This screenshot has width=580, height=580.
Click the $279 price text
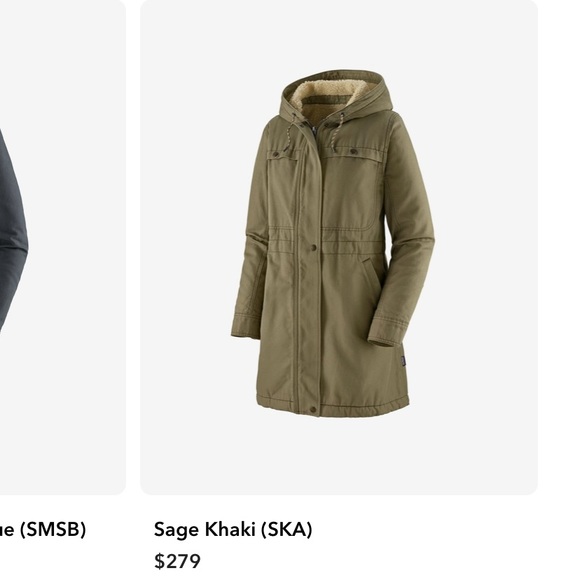tap(177, 561)
